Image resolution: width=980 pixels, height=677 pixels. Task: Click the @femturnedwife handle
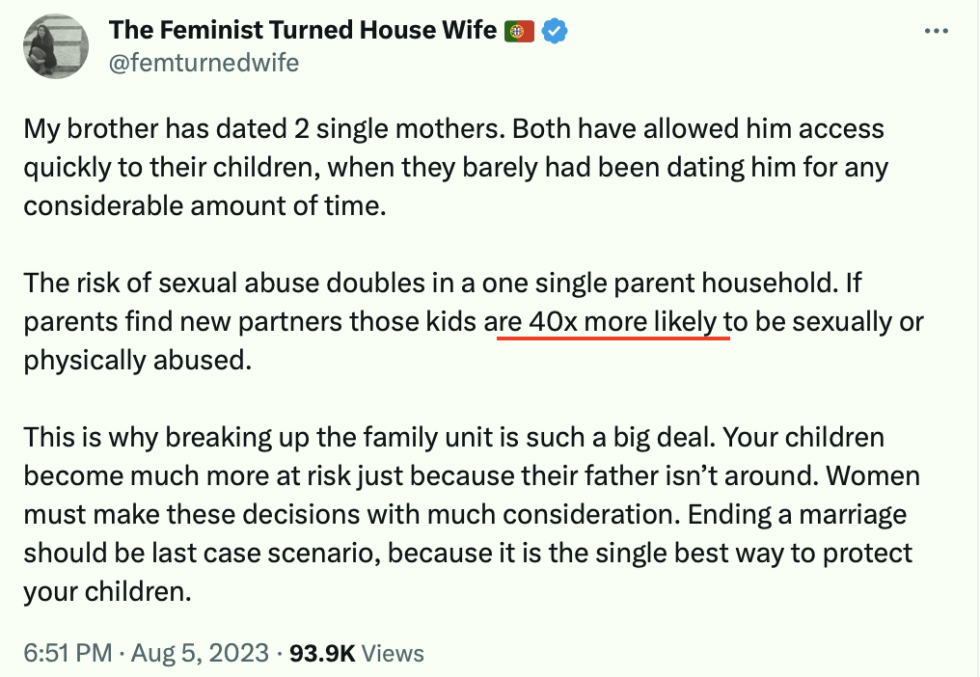tap(204, 63)
